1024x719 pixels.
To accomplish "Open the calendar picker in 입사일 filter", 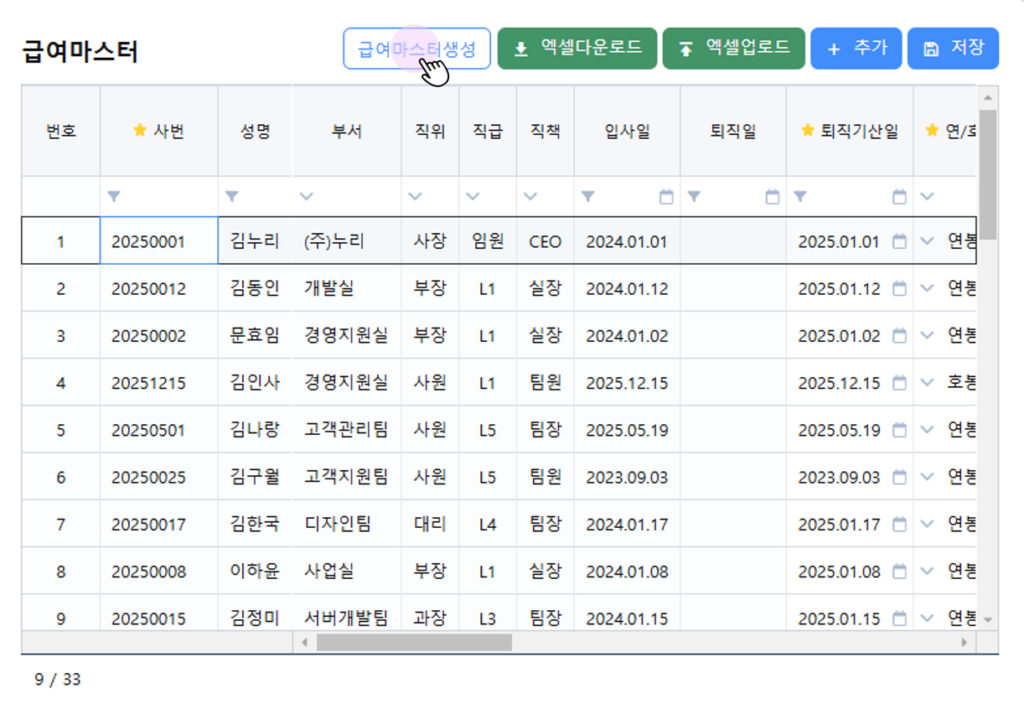I will 666,197.
